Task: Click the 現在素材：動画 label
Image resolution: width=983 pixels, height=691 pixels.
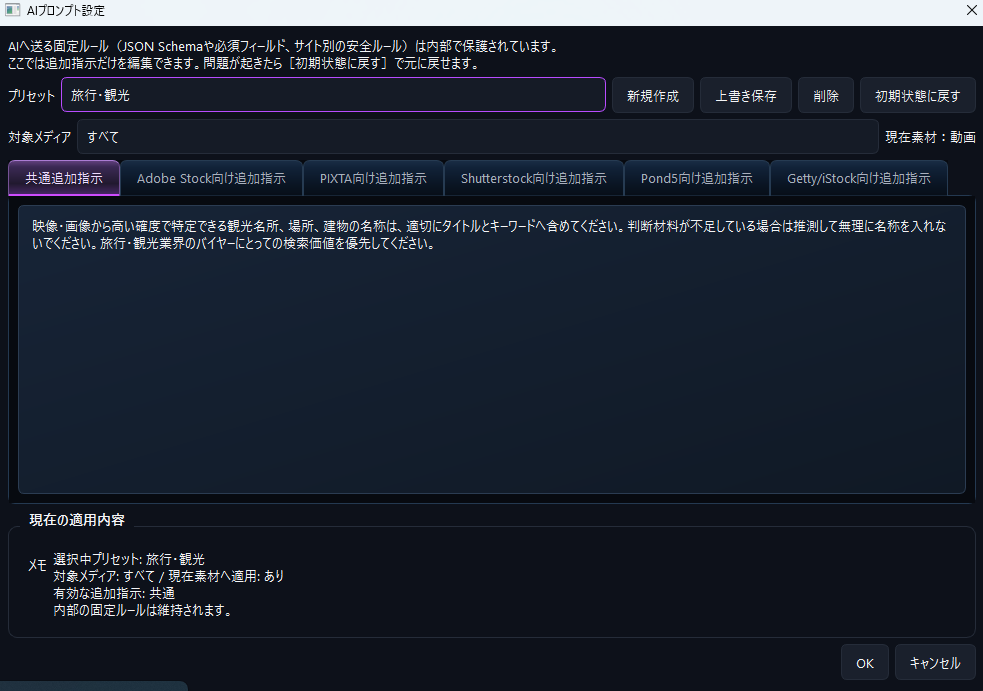Action: pyautogui.click(x=930, y=137)
